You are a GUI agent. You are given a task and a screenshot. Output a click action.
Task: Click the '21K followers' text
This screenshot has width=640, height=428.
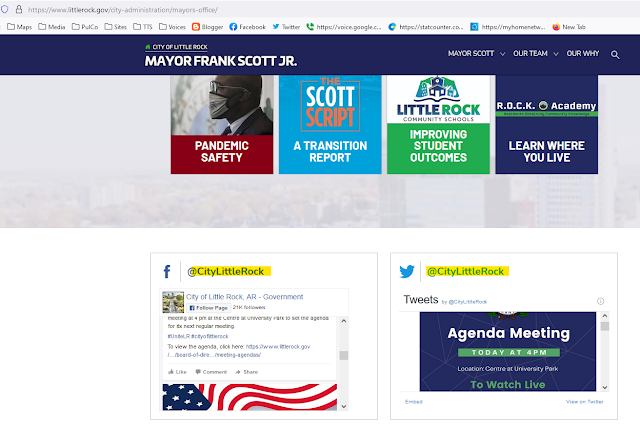[x=249, y=307]
